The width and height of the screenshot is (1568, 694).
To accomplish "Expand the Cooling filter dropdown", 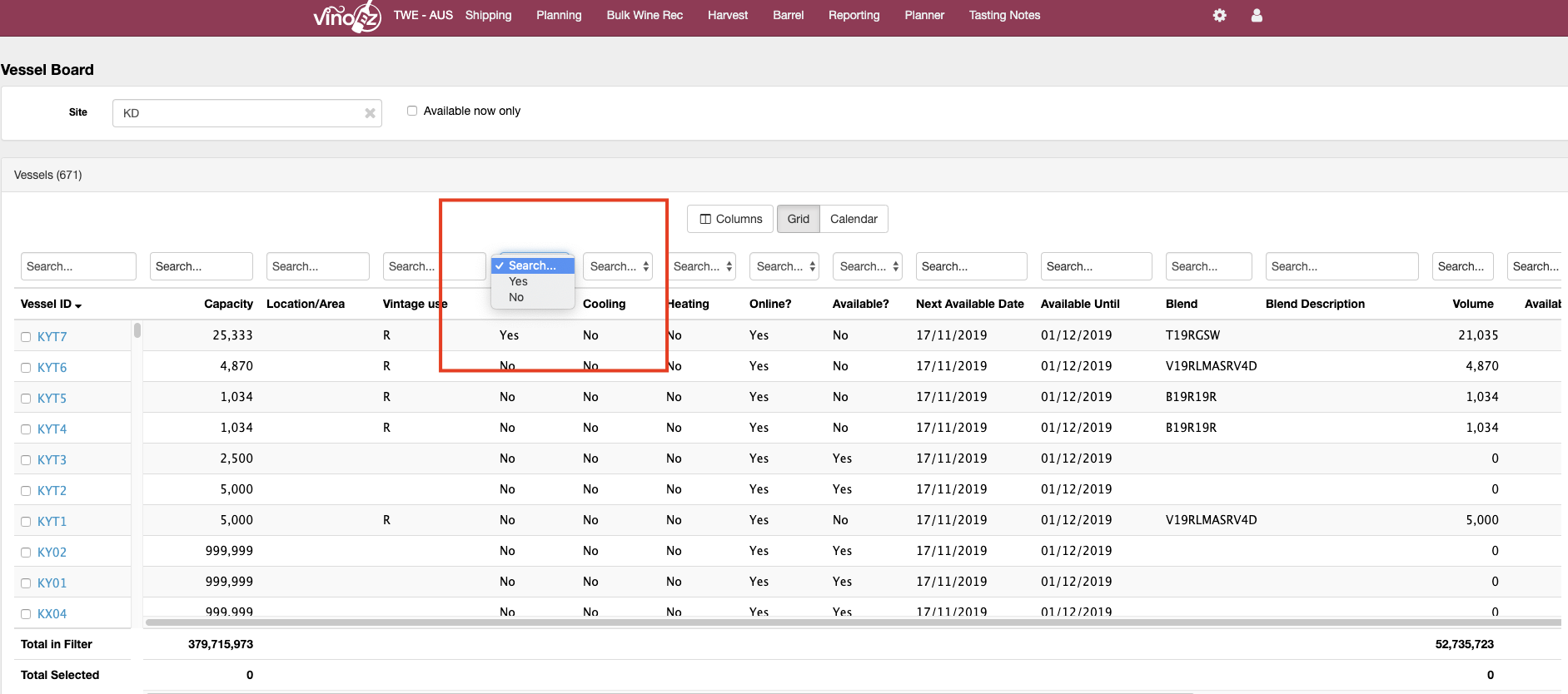I will click(x=617, y=266).
